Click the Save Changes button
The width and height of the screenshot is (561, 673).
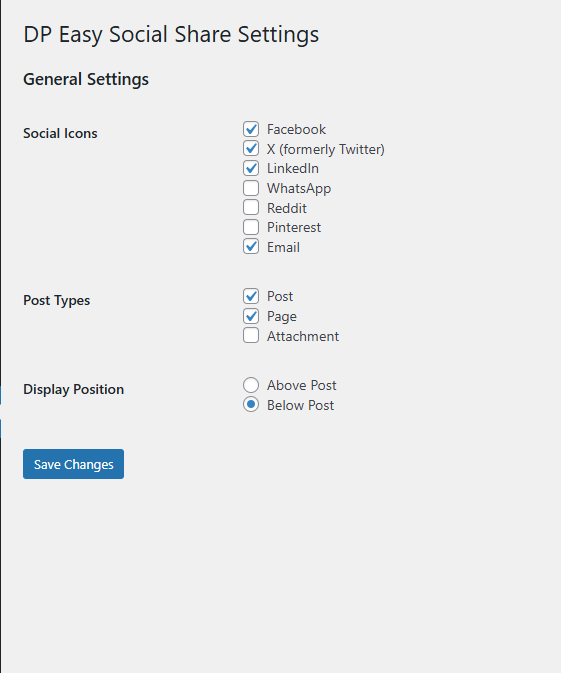pos(73,464)
